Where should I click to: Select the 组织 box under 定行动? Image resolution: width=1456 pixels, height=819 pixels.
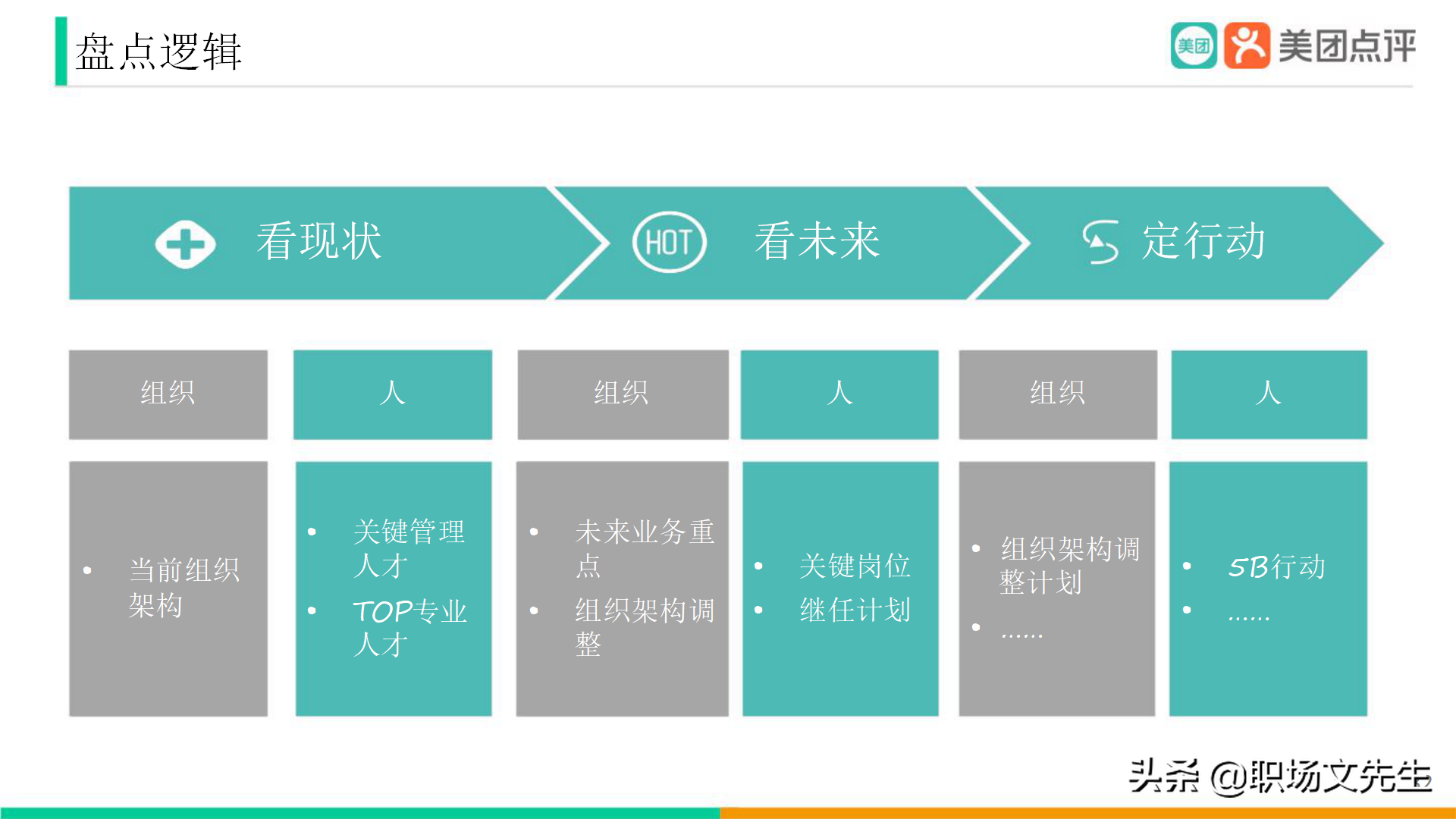pos(1058,394)
